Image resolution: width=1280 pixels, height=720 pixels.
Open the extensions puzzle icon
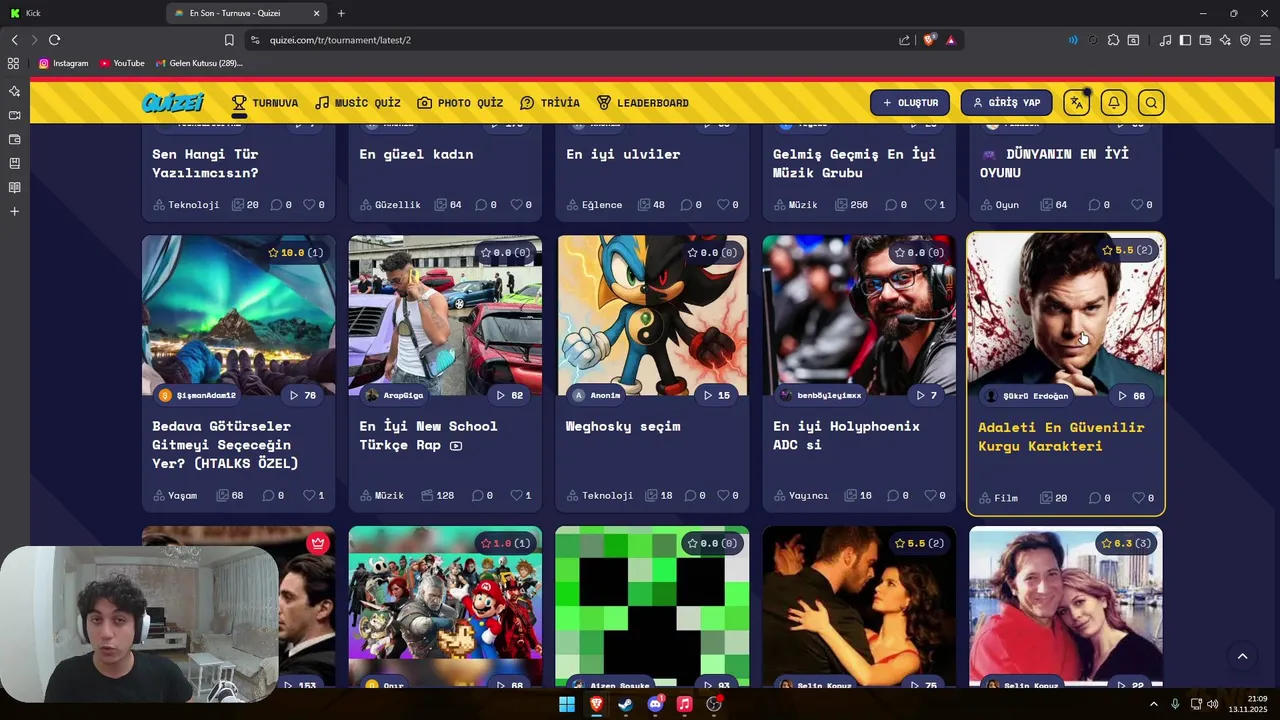point(1113,40)
